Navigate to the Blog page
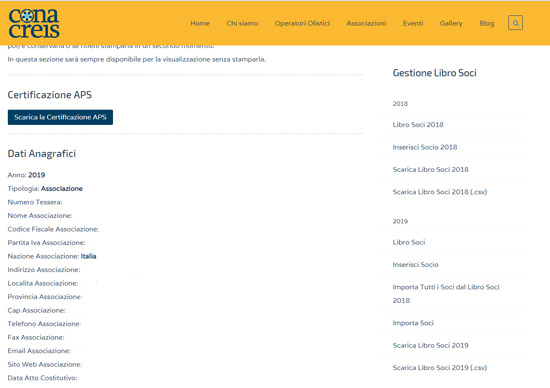Viewport: 550px width, 388px height. [x=487, y=23]
